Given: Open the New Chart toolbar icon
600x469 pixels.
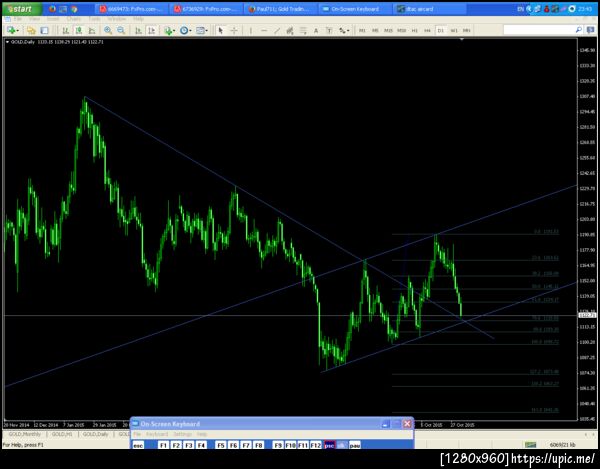Looking at the screenshot, I should tap(13, 30).
